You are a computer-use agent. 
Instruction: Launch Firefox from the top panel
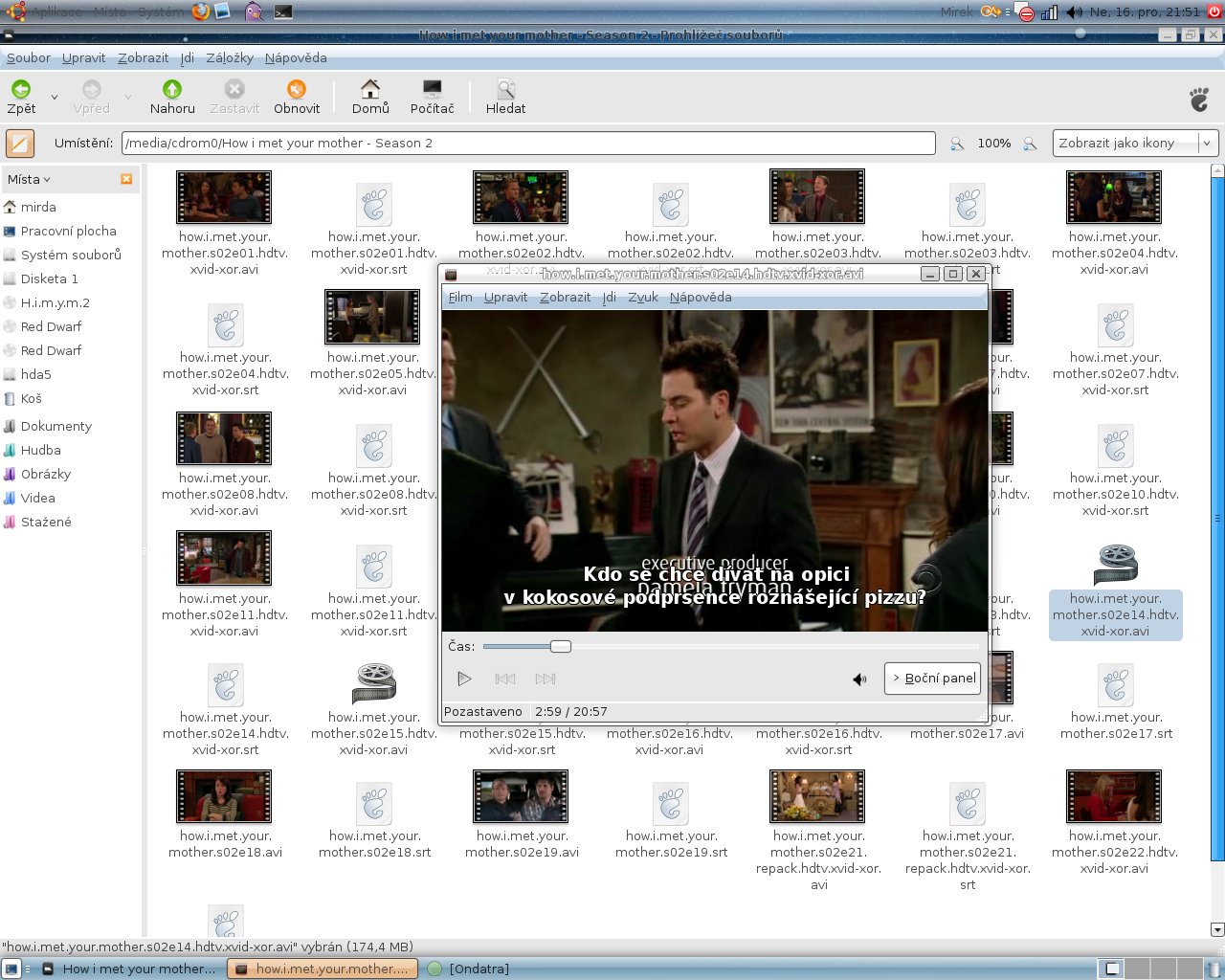[200, 11]
